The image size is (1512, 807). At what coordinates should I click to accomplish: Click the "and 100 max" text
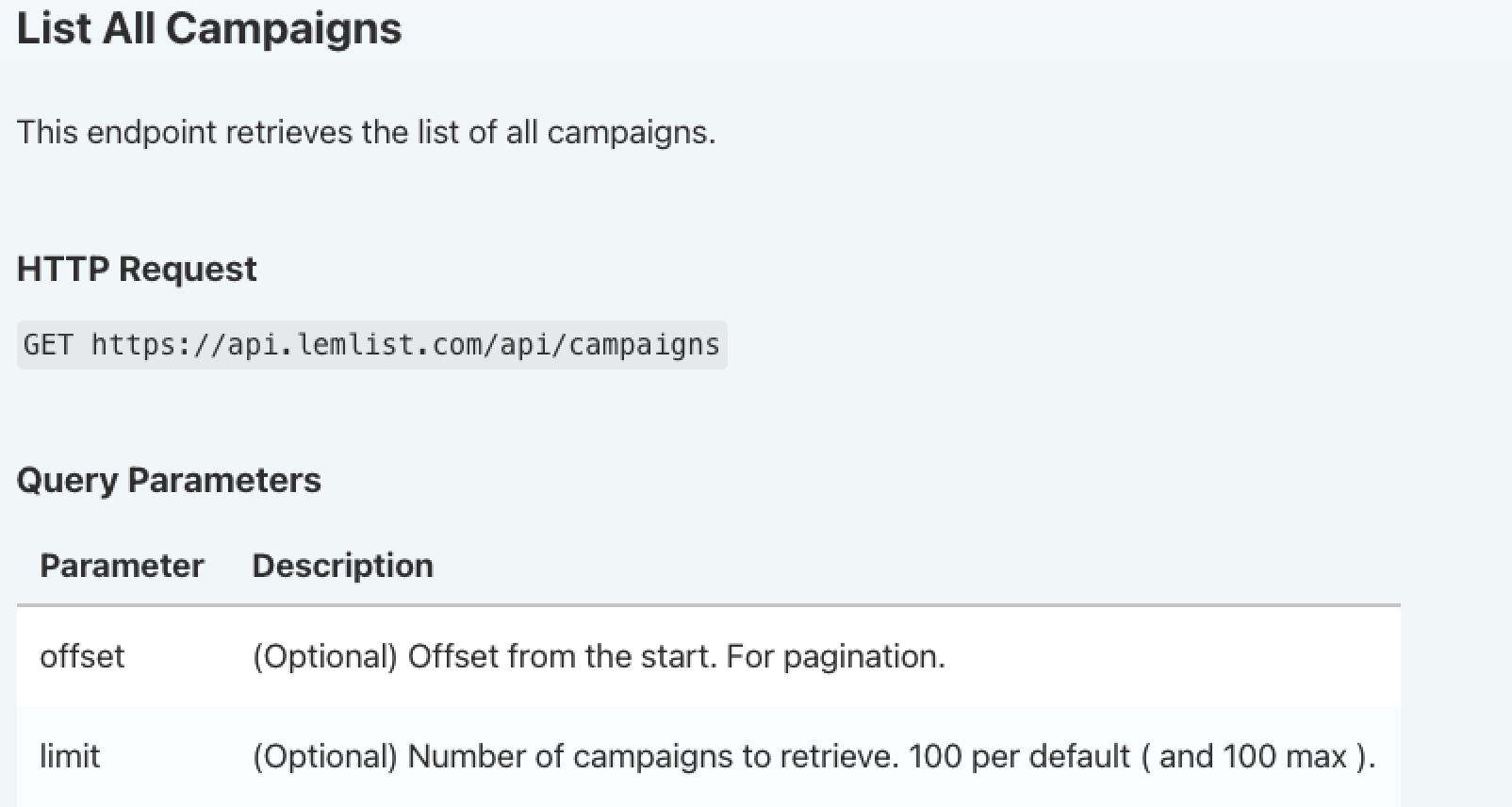click(x=1253, y=756)
